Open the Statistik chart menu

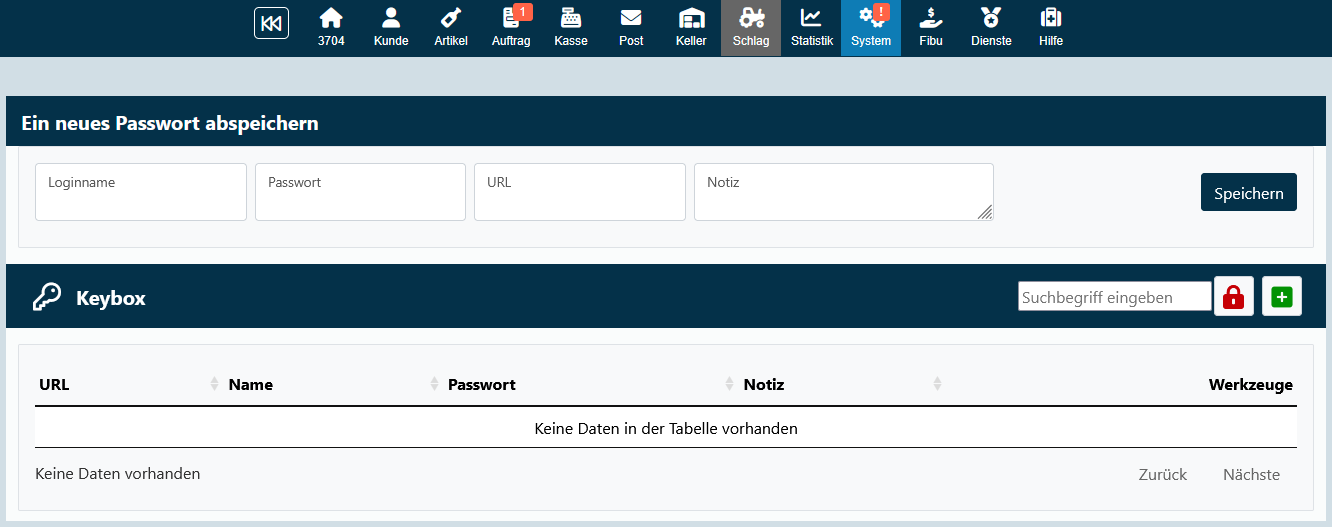(811, 27)
